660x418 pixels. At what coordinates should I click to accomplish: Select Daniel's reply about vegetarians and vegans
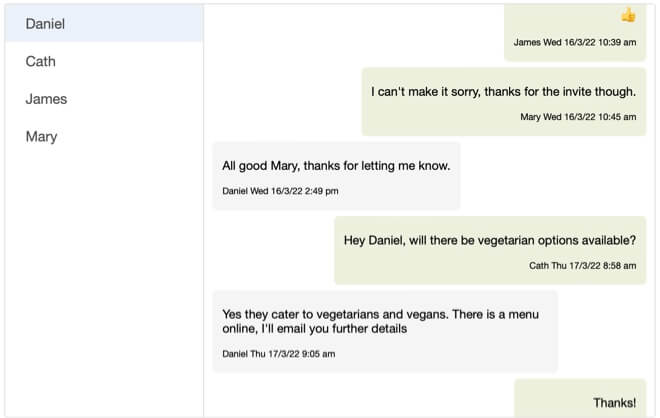tap(385, 332)
